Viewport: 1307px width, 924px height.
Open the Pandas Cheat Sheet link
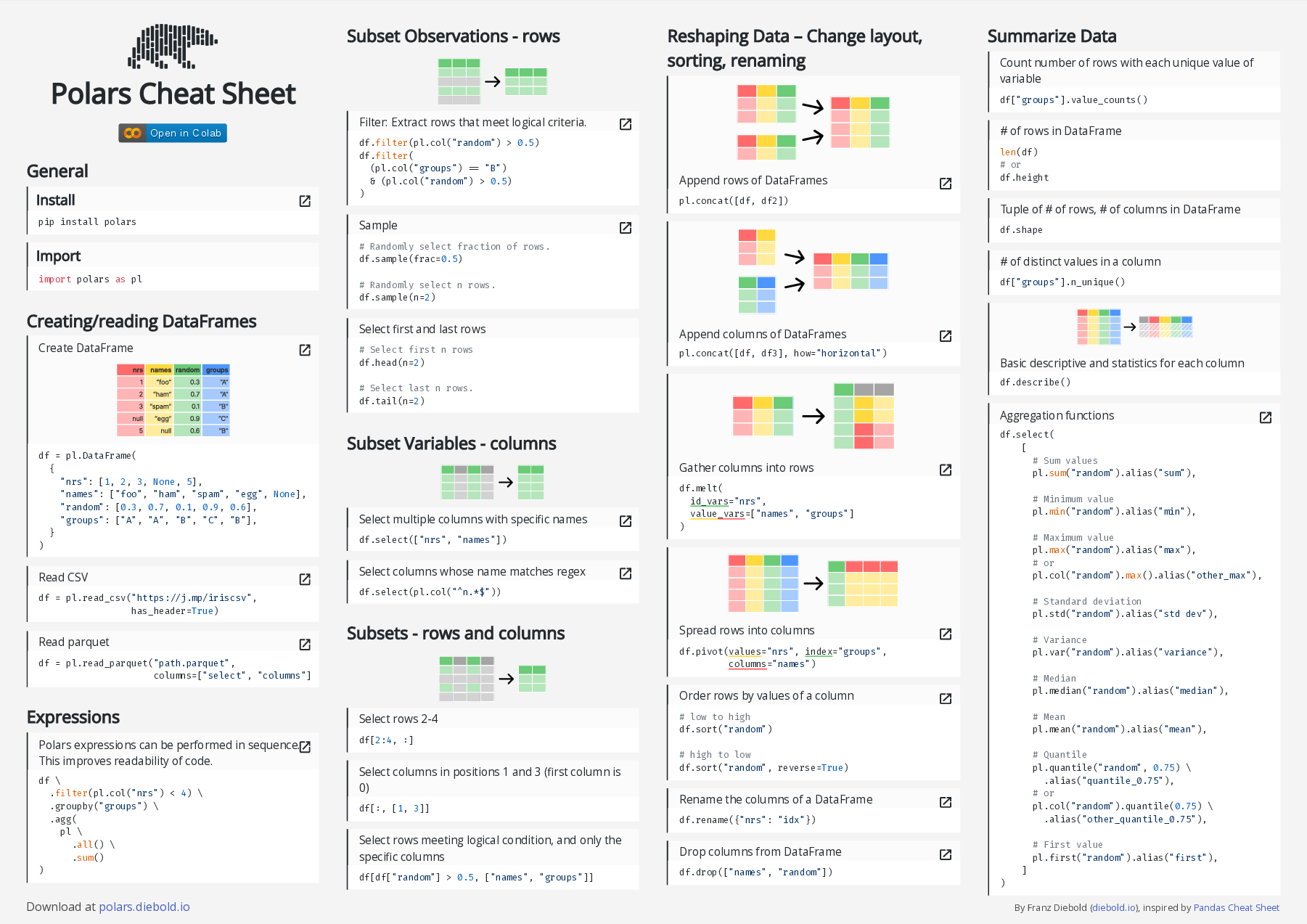tap(1236, 907)
